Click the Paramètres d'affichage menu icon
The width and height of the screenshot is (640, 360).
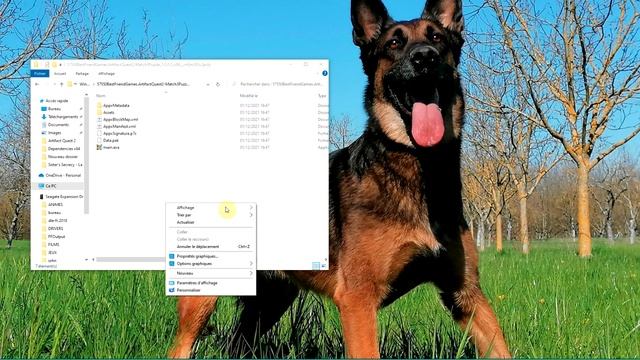(172, 283)
